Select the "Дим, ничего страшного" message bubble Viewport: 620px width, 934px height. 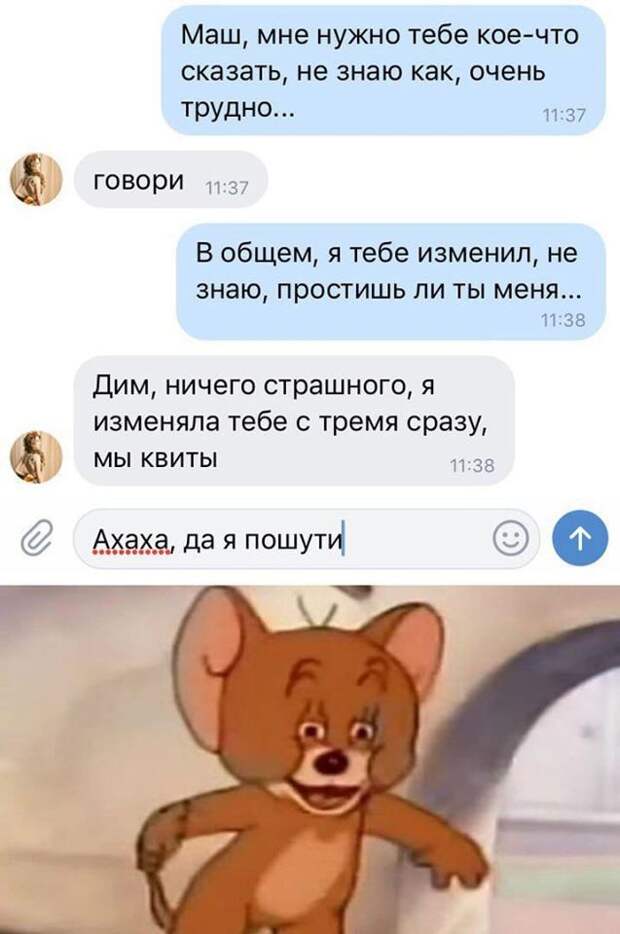tap(295, 420)
